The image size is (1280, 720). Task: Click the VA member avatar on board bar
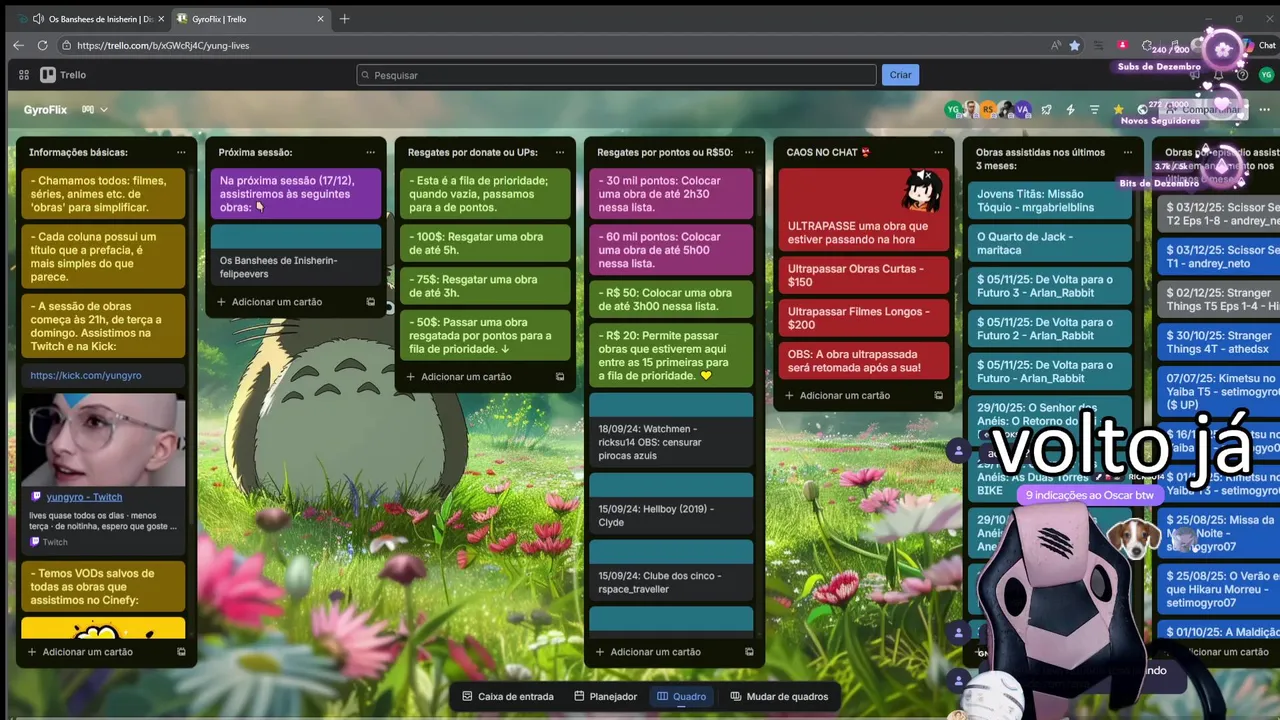click(x=1022, y=110)
